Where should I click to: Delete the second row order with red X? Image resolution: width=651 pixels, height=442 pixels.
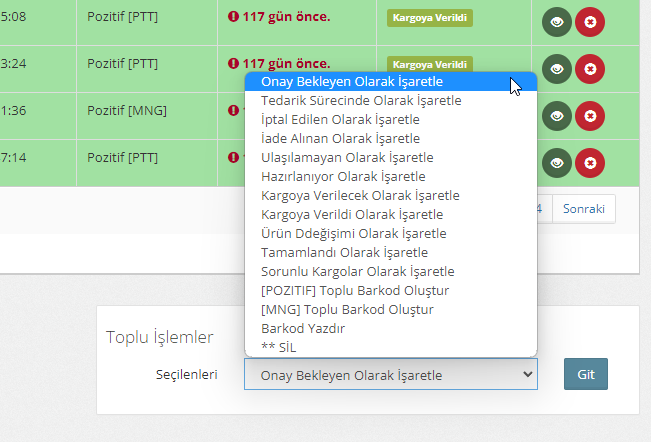coord(590,69)
